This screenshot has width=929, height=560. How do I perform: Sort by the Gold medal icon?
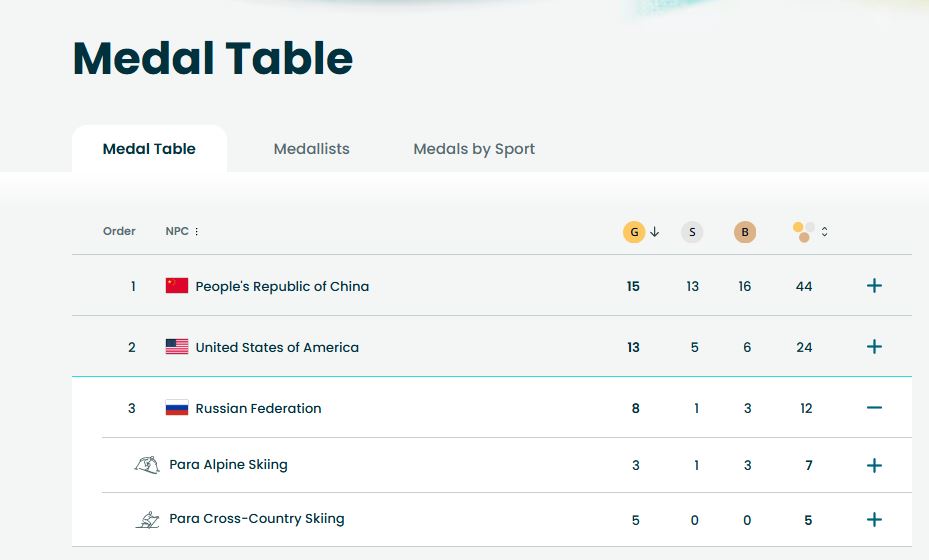click(x=633, y=232)
